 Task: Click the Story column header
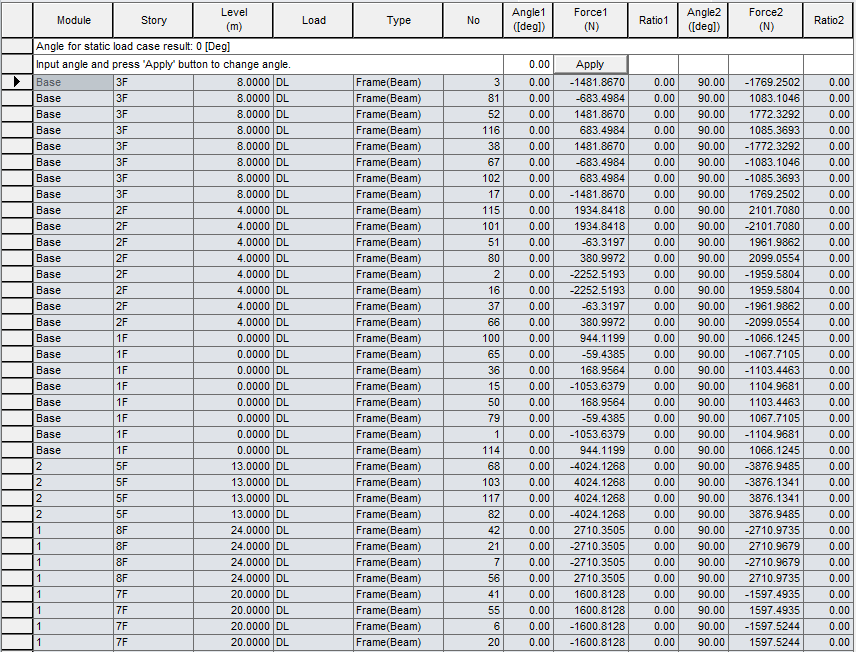(153, 19)
